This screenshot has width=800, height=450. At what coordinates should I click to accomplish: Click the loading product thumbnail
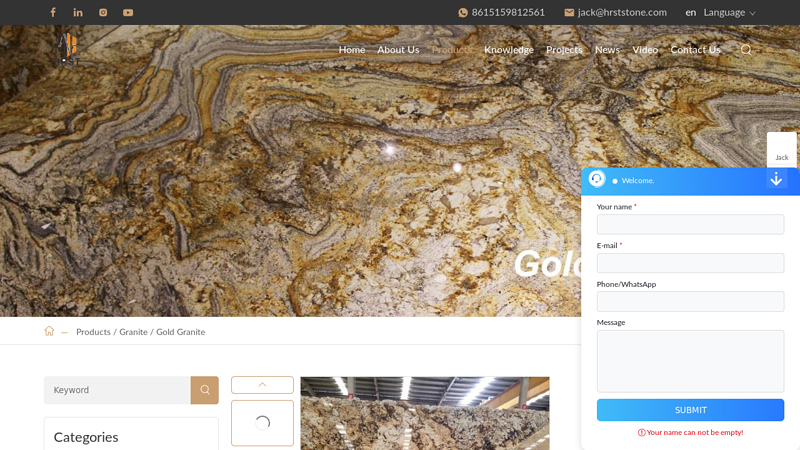[x=262, y=423]
